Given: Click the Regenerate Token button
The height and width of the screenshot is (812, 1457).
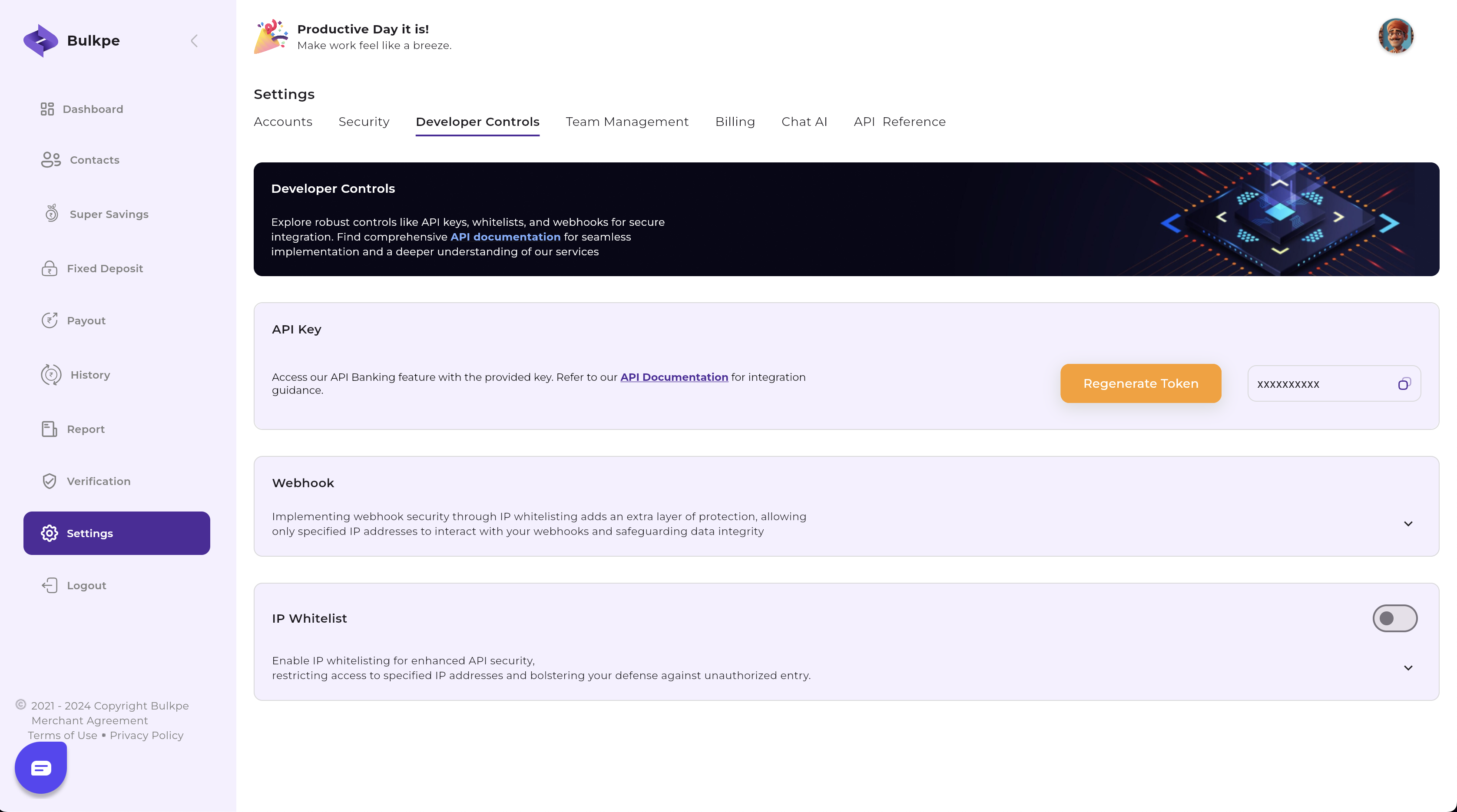Looking at the screenshot, I should (x=1141, y=383).
